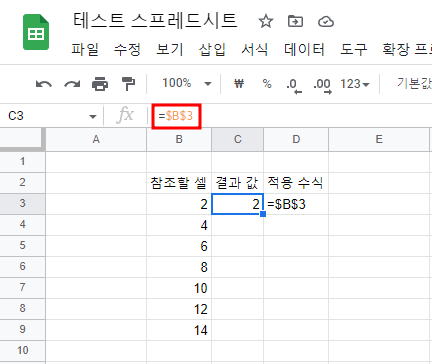
Task: Expand the name box dropdown arrow
Action: (93, 116)
